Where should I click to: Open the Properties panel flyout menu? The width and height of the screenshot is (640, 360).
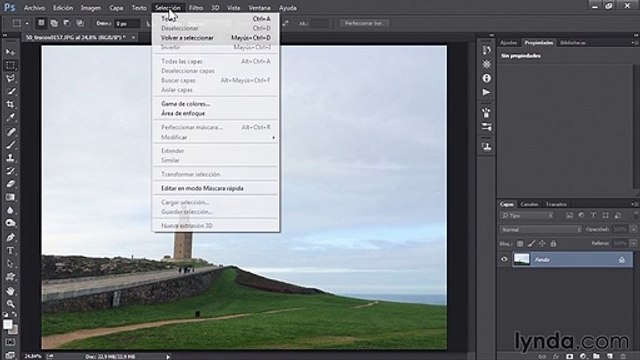click(x=634, y=42)
